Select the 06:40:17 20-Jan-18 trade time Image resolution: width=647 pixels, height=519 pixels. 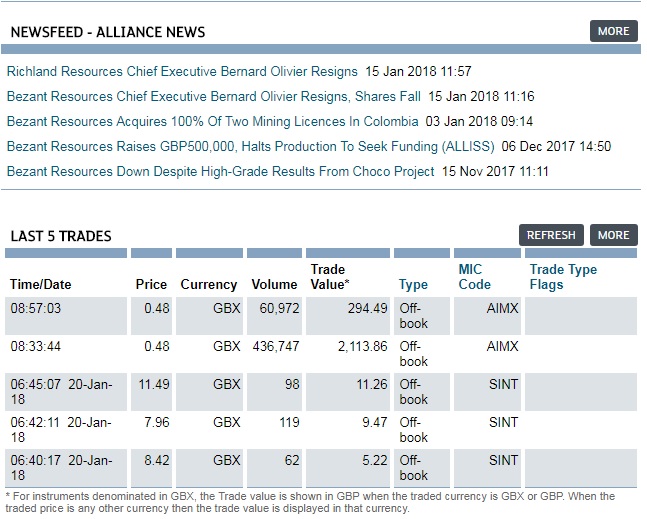coord(66,467)
